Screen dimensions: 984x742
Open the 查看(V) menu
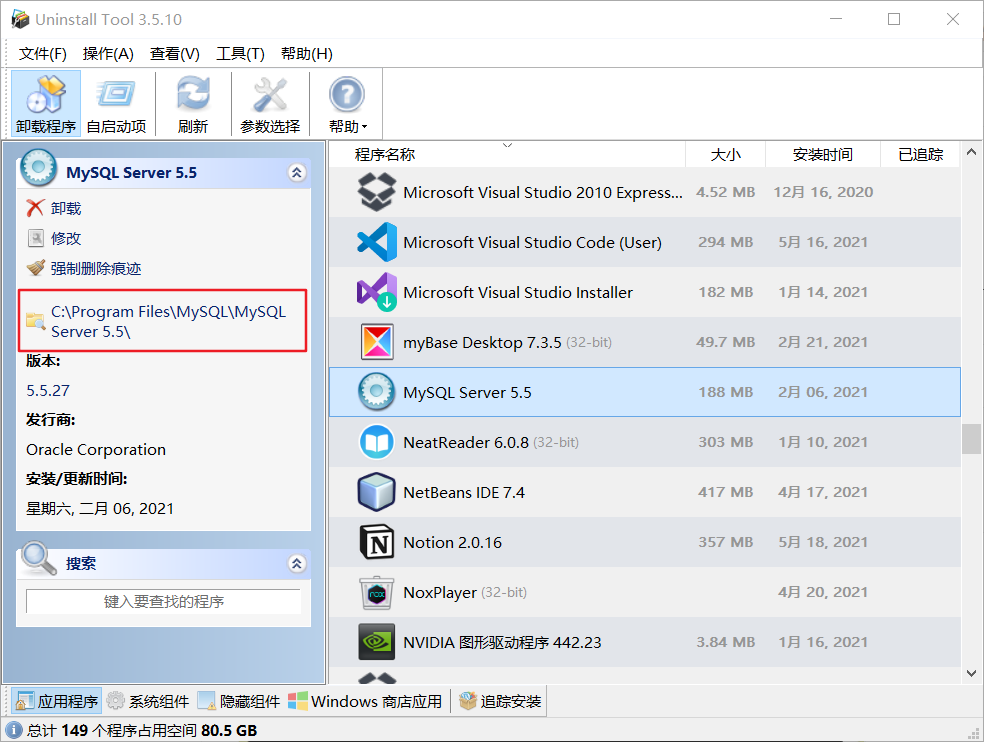174,54
